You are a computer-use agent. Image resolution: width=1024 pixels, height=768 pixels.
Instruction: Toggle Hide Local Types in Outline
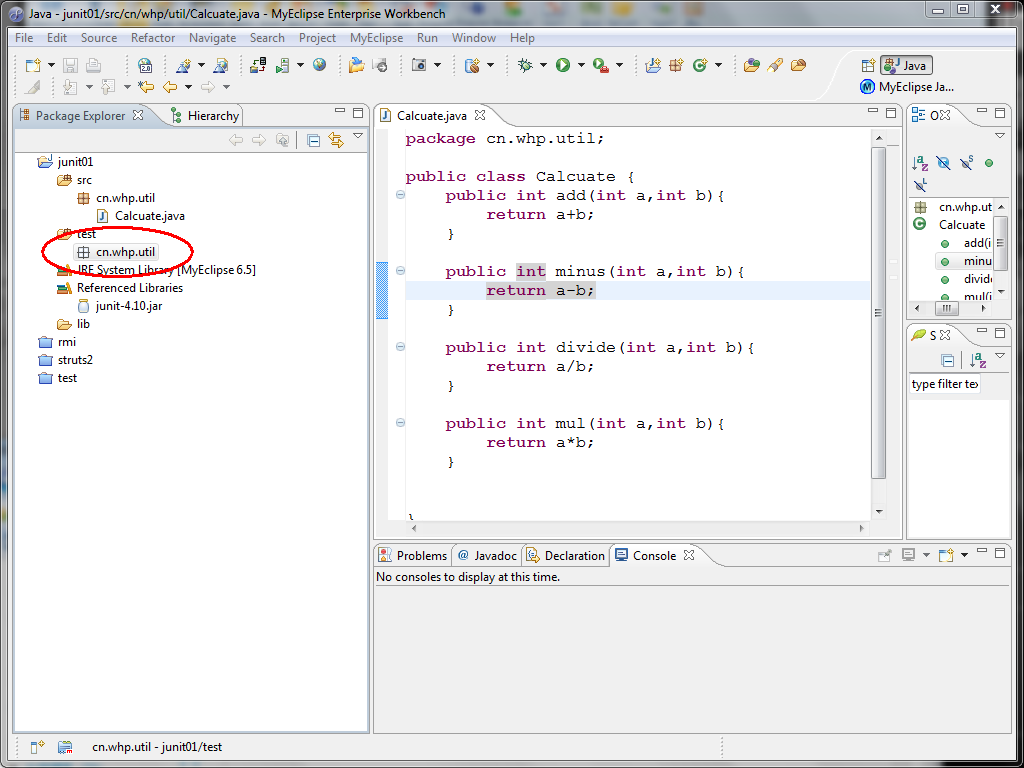(x=920, y=185)
